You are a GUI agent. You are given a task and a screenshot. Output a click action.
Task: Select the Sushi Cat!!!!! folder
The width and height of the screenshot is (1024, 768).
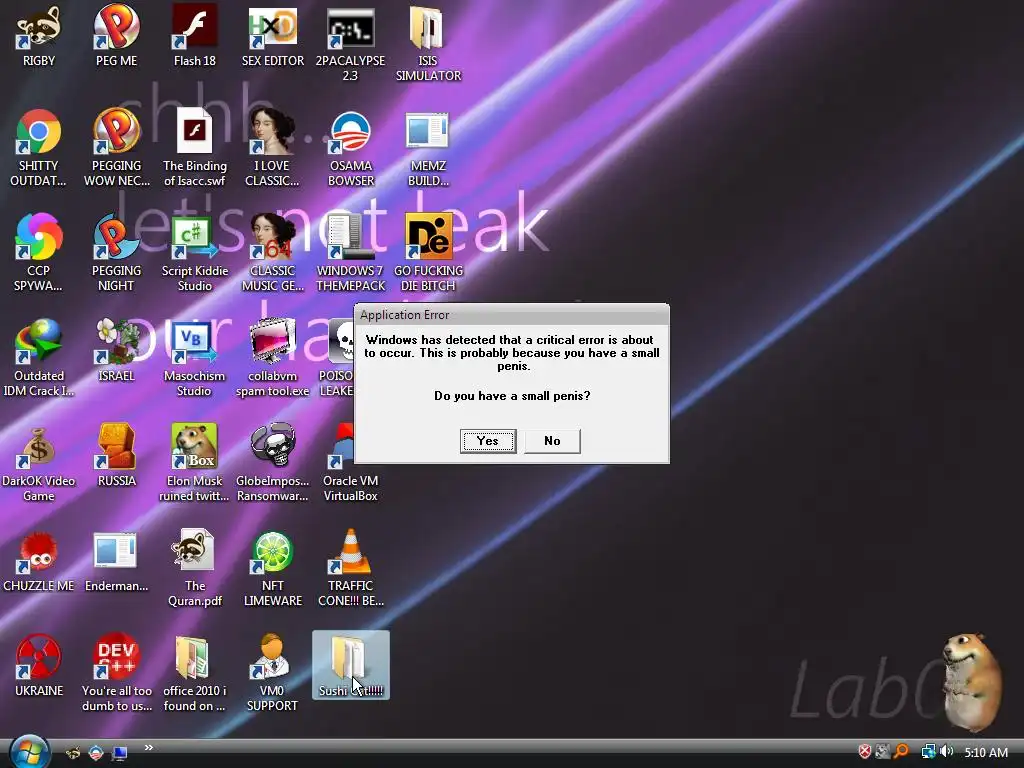[x=351, y=665]
